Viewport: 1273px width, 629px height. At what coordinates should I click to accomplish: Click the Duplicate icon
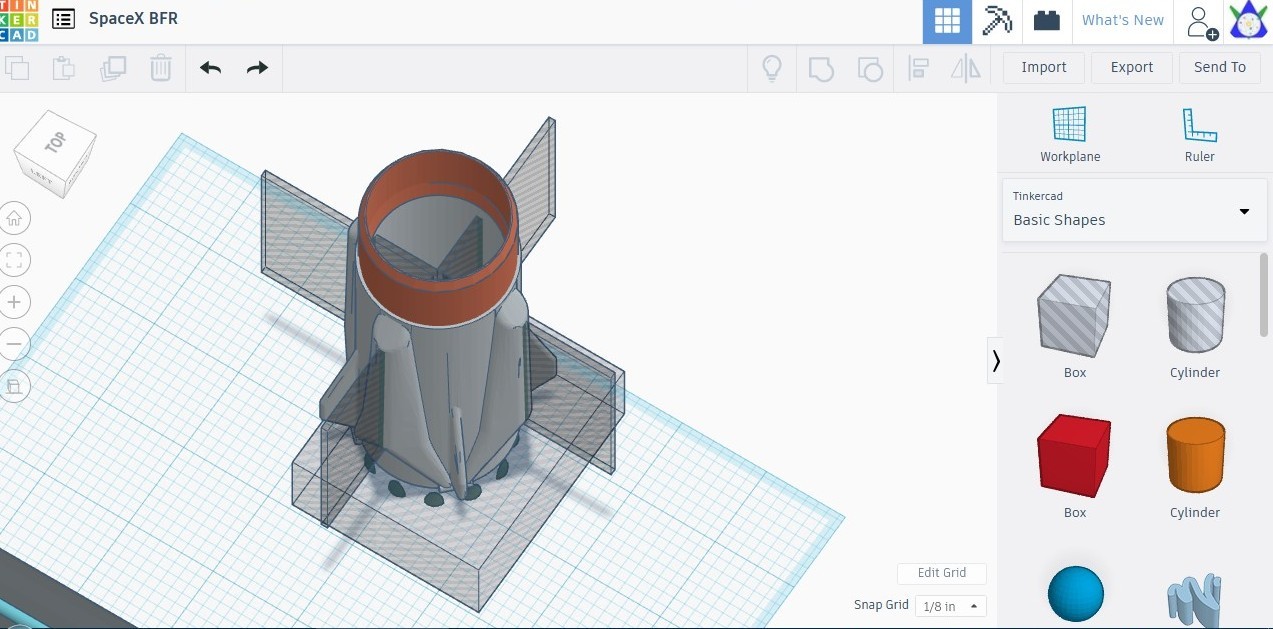click(113, 68)
